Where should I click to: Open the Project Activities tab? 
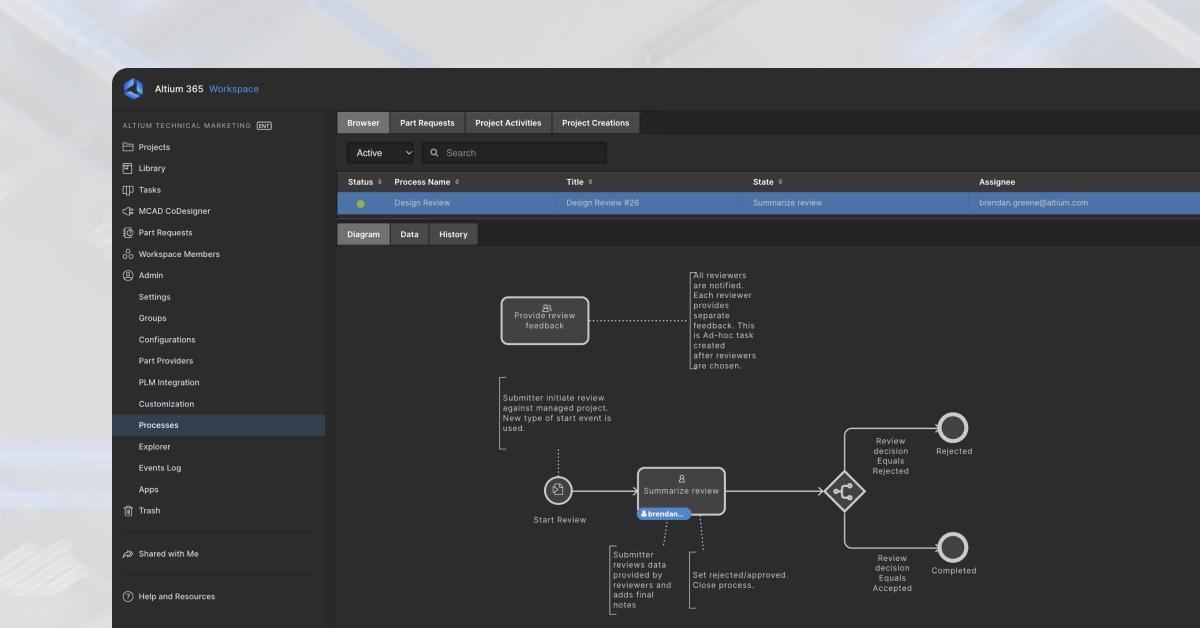click(x=508, y=123)
